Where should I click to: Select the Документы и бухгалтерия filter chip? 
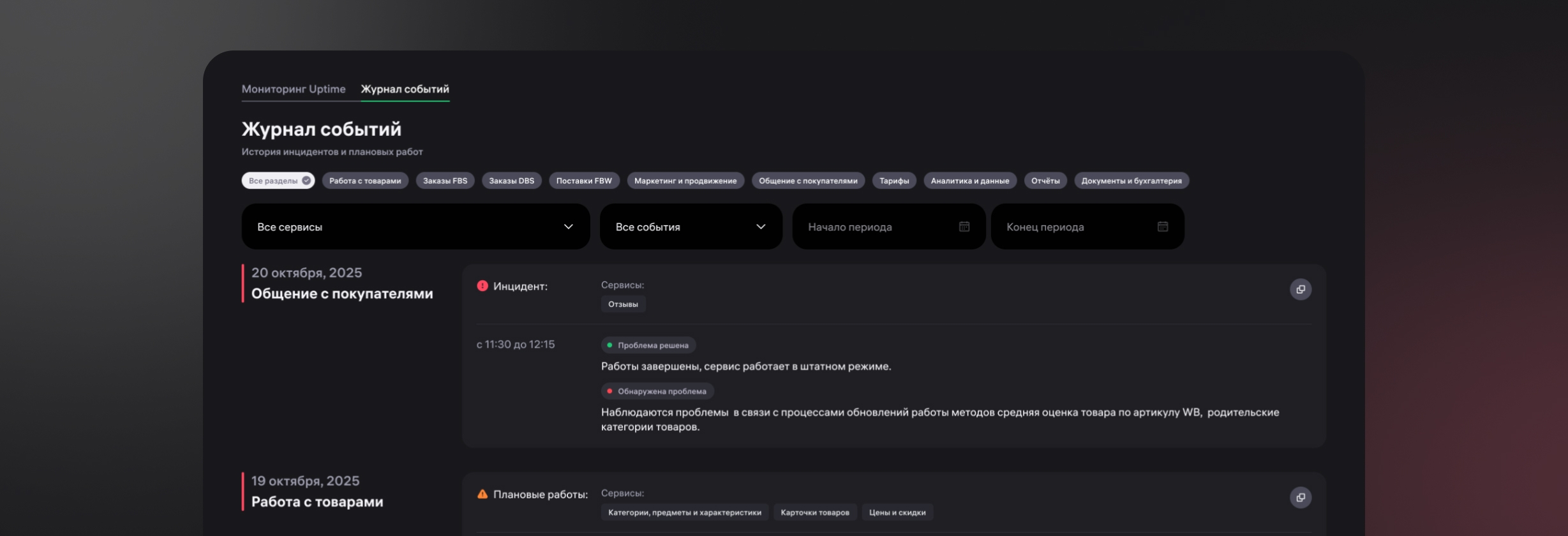1131,181
